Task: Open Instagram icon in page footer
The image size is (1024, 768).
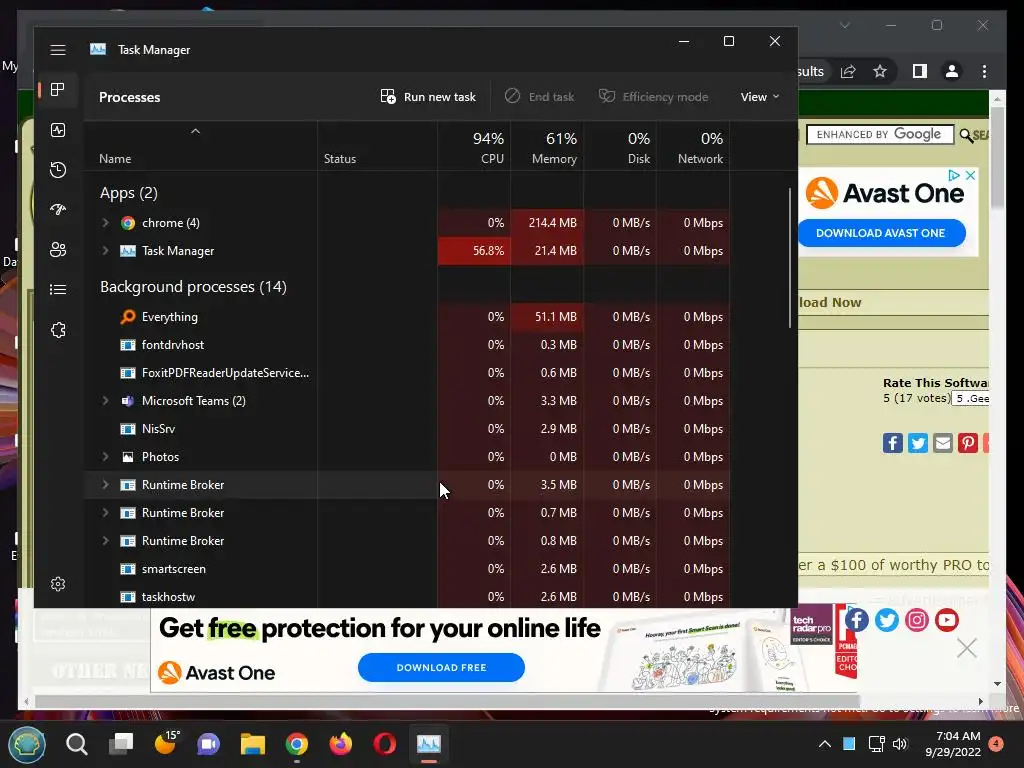Action: coord(916,620)
